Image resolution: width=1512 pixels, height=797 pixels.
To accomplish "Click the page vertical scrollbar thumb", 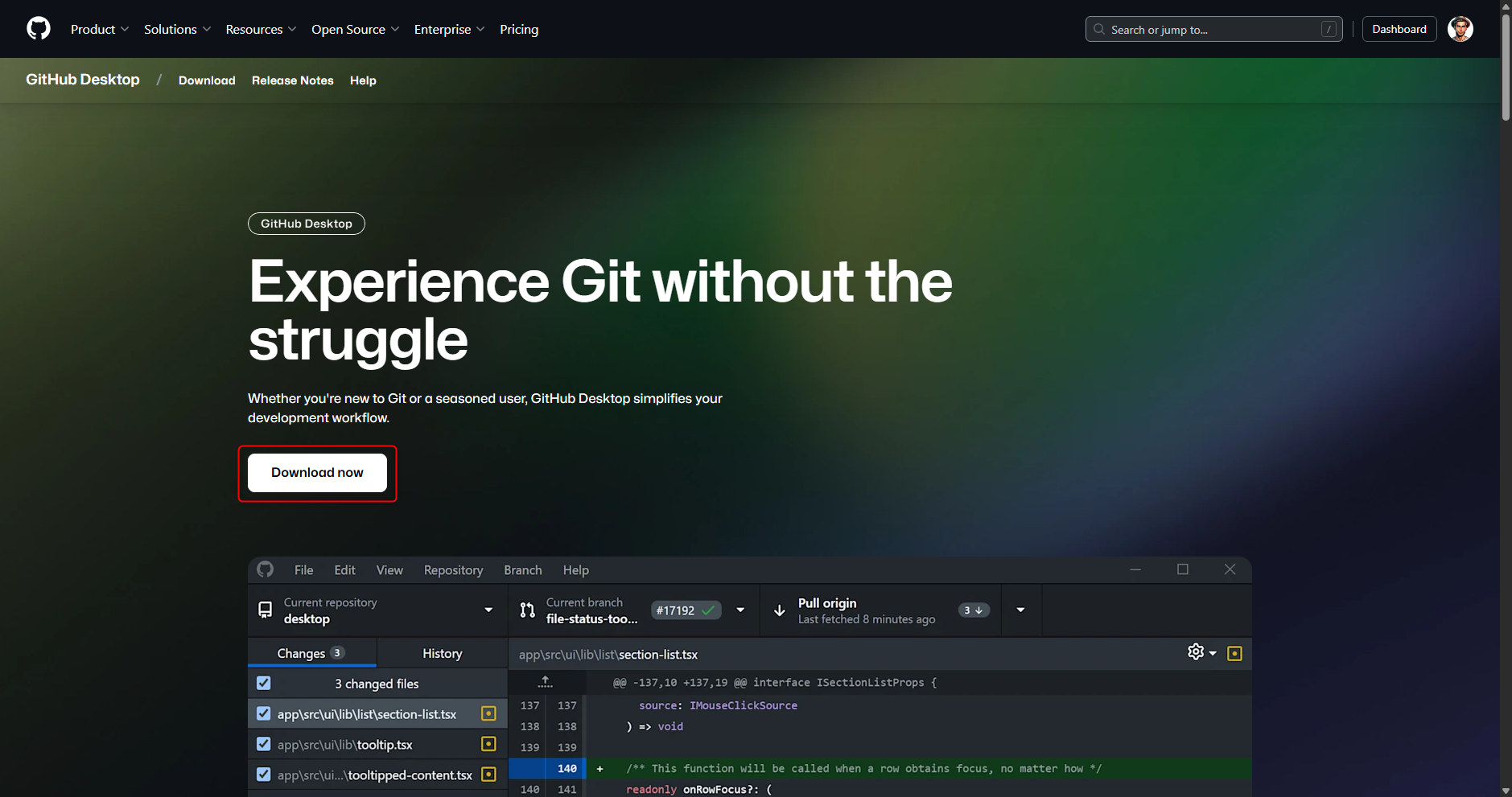I will [x=1506, y=66].
